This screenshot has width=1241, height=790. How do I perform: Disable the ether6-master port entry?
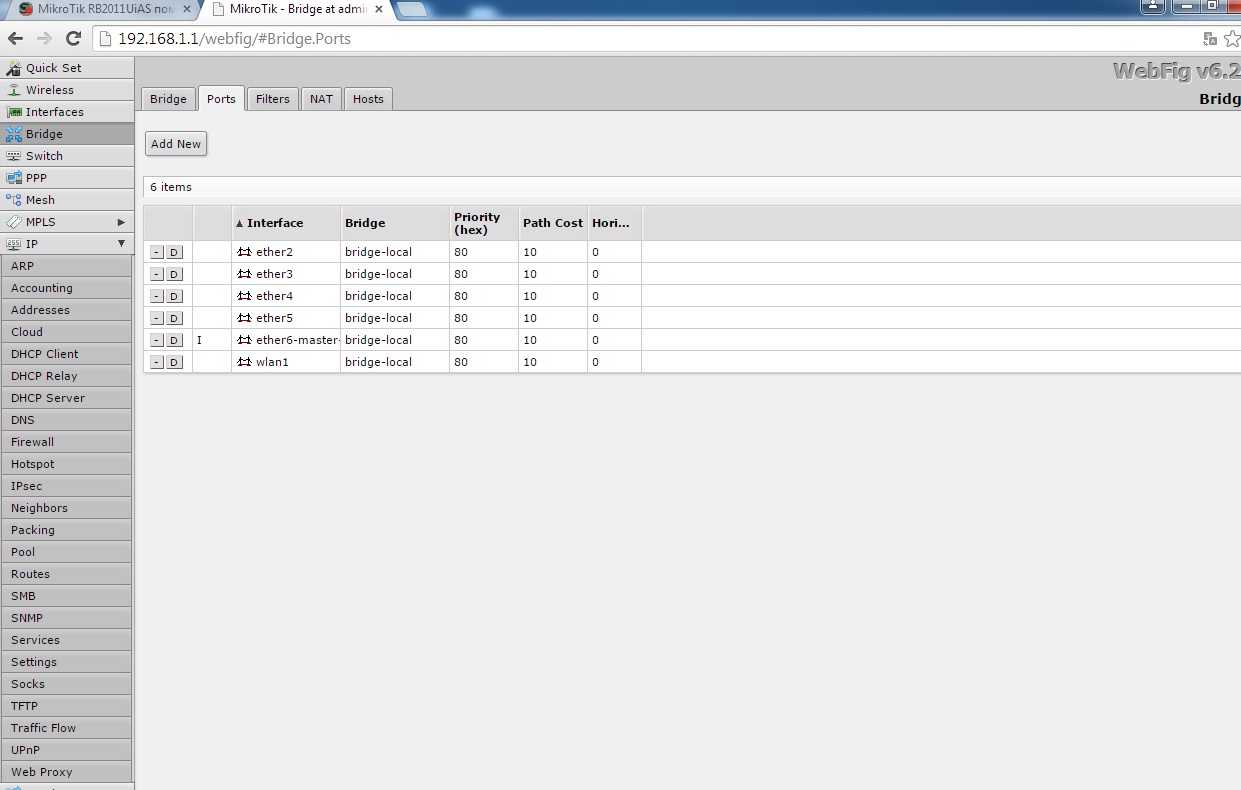174,340
